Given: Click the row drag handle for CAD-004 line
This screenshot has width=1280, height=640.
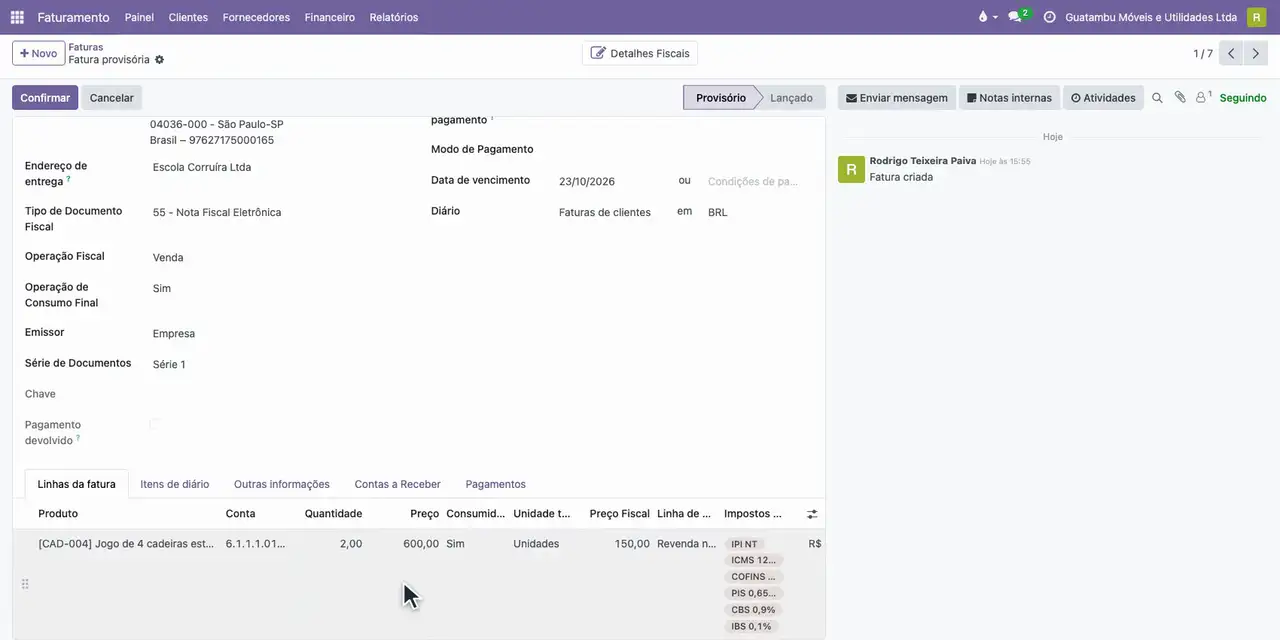Looking at the screenshot, I should point(25,584).
